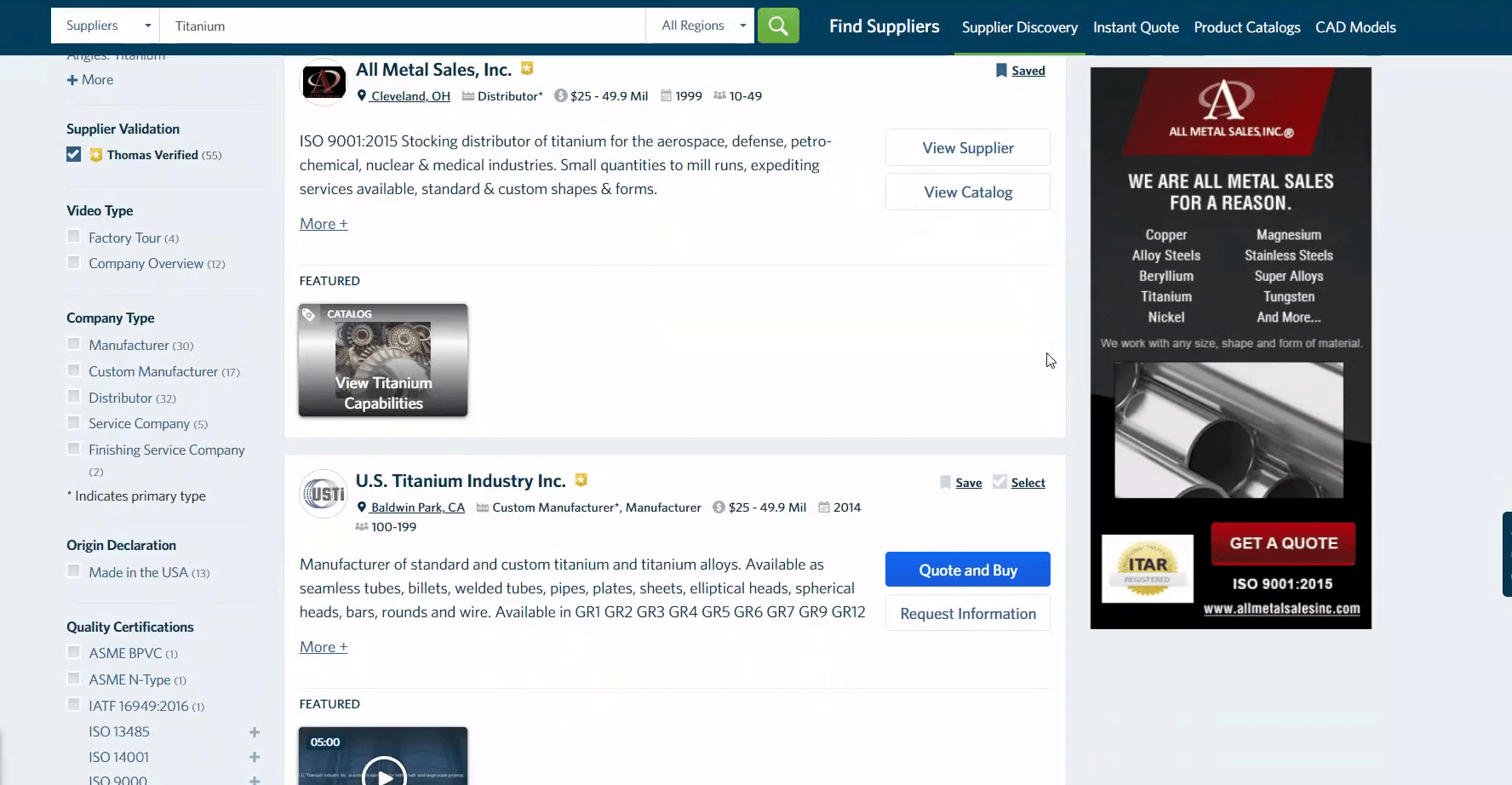The height and width of the screenshot is (785, 1512).
Task: Open the All Metal Sales, Inc. title link
Action: pos(433,70)
